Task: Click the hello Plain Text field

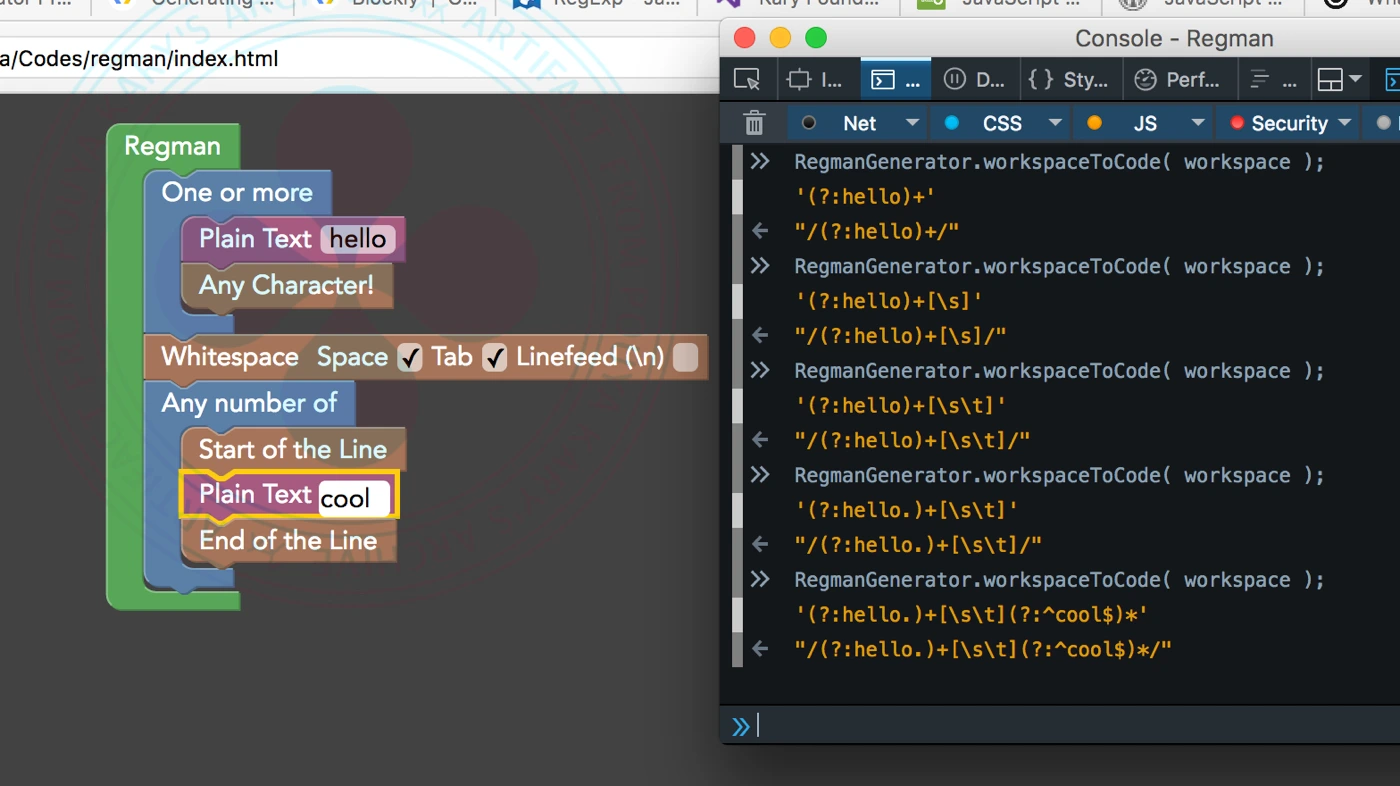Action: pyautogui.click(x=358, y=239)
